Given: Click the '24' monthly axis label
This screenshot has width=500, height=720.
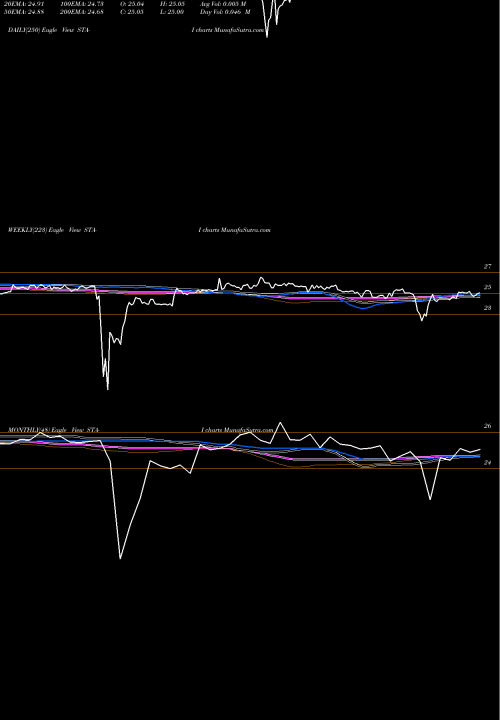Looking at the screenshot, I should (x=487, y=463).
